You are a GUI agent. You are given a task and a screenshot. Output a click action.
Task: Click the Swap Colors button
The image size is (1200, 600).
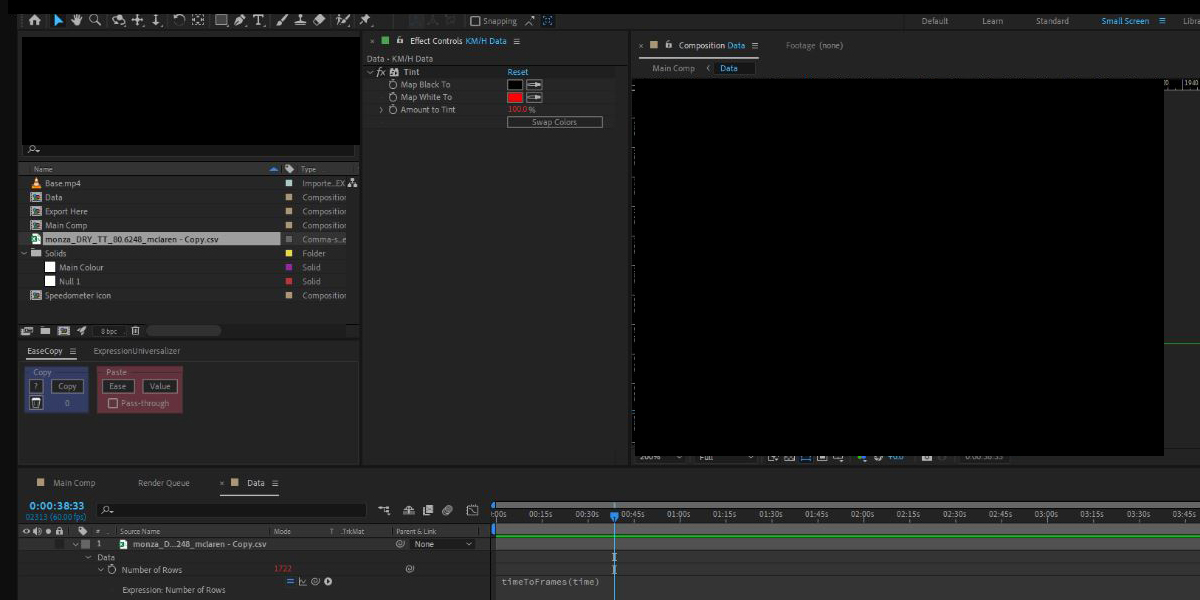pyautogui.click(x=555, y=122)
